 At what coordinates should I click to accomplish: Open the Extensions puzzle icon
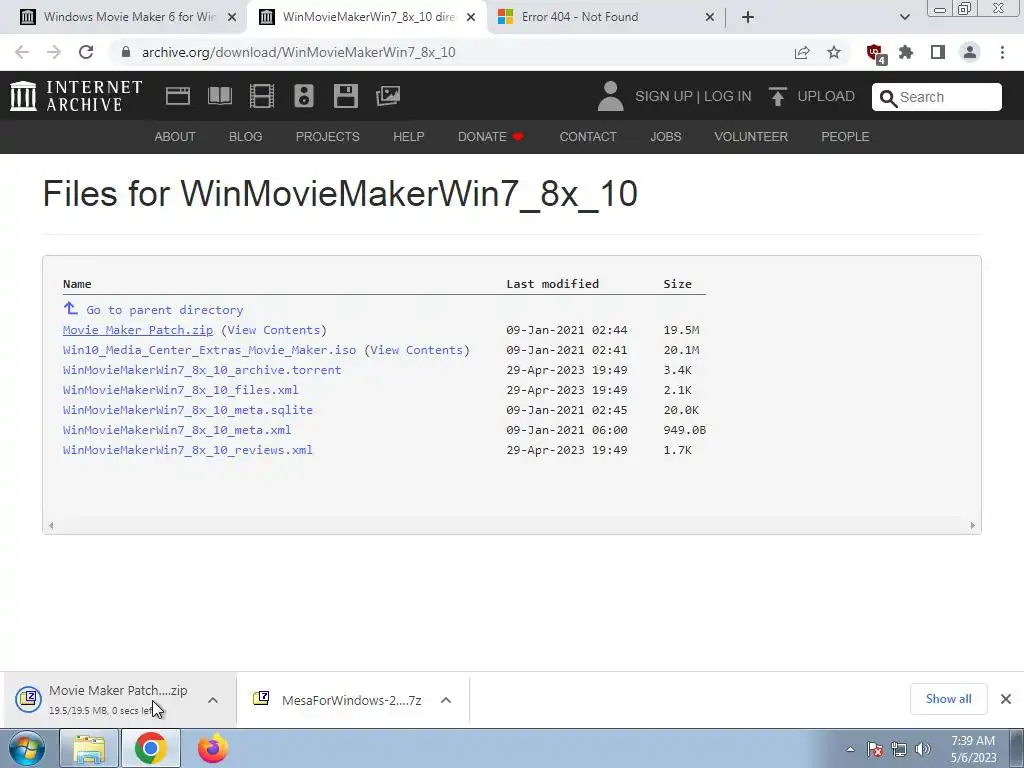coord(906,52)
